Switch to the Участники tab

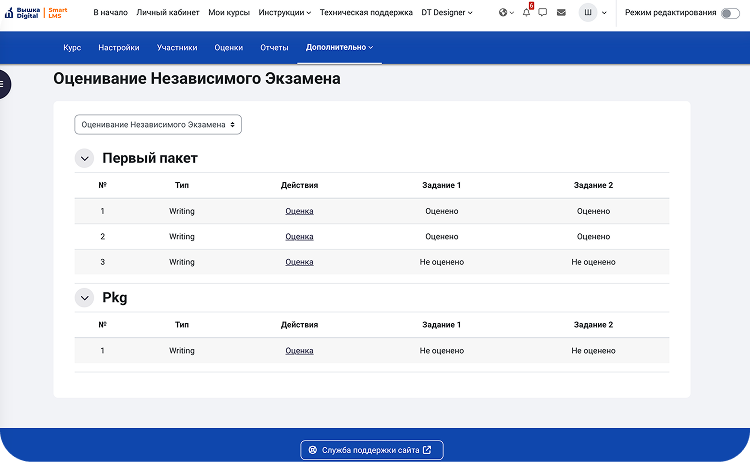177,47
